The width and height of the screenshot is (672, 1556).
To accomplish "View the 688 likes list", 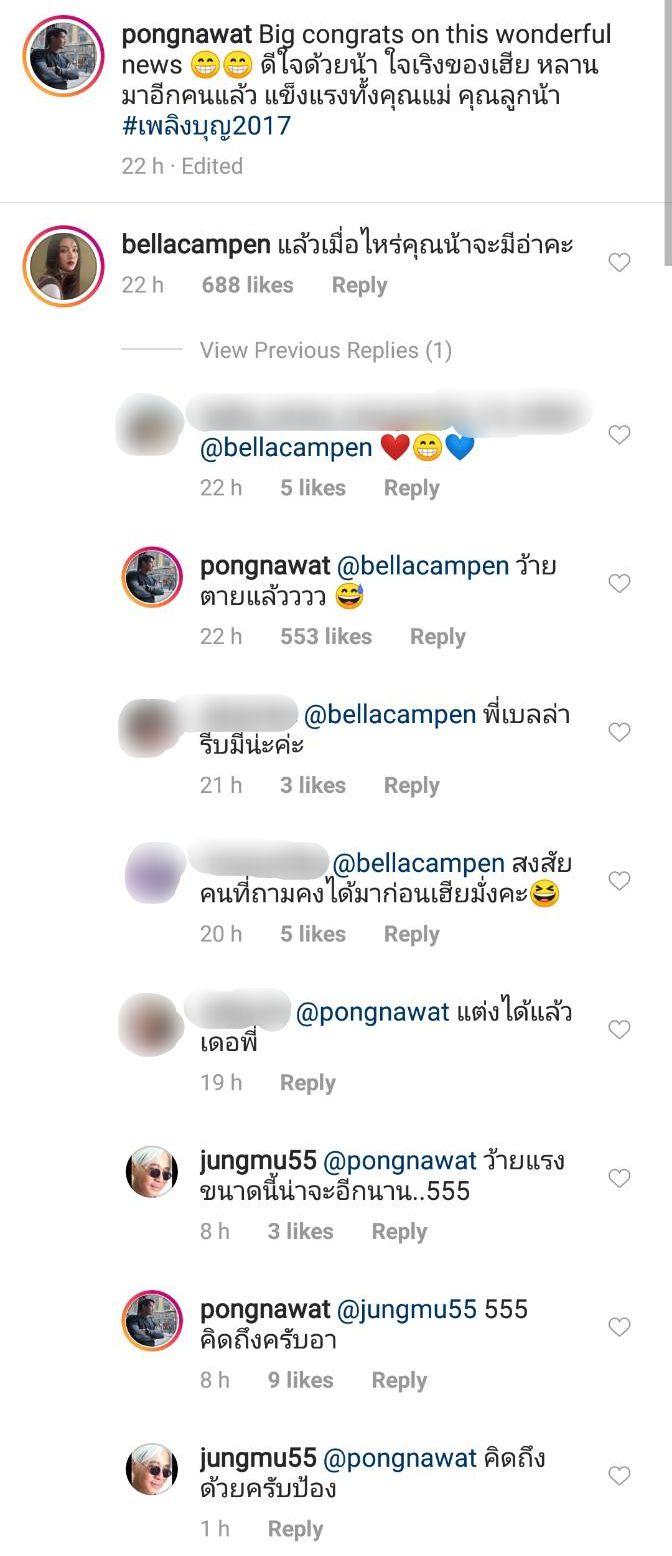I will pos(247,285).
